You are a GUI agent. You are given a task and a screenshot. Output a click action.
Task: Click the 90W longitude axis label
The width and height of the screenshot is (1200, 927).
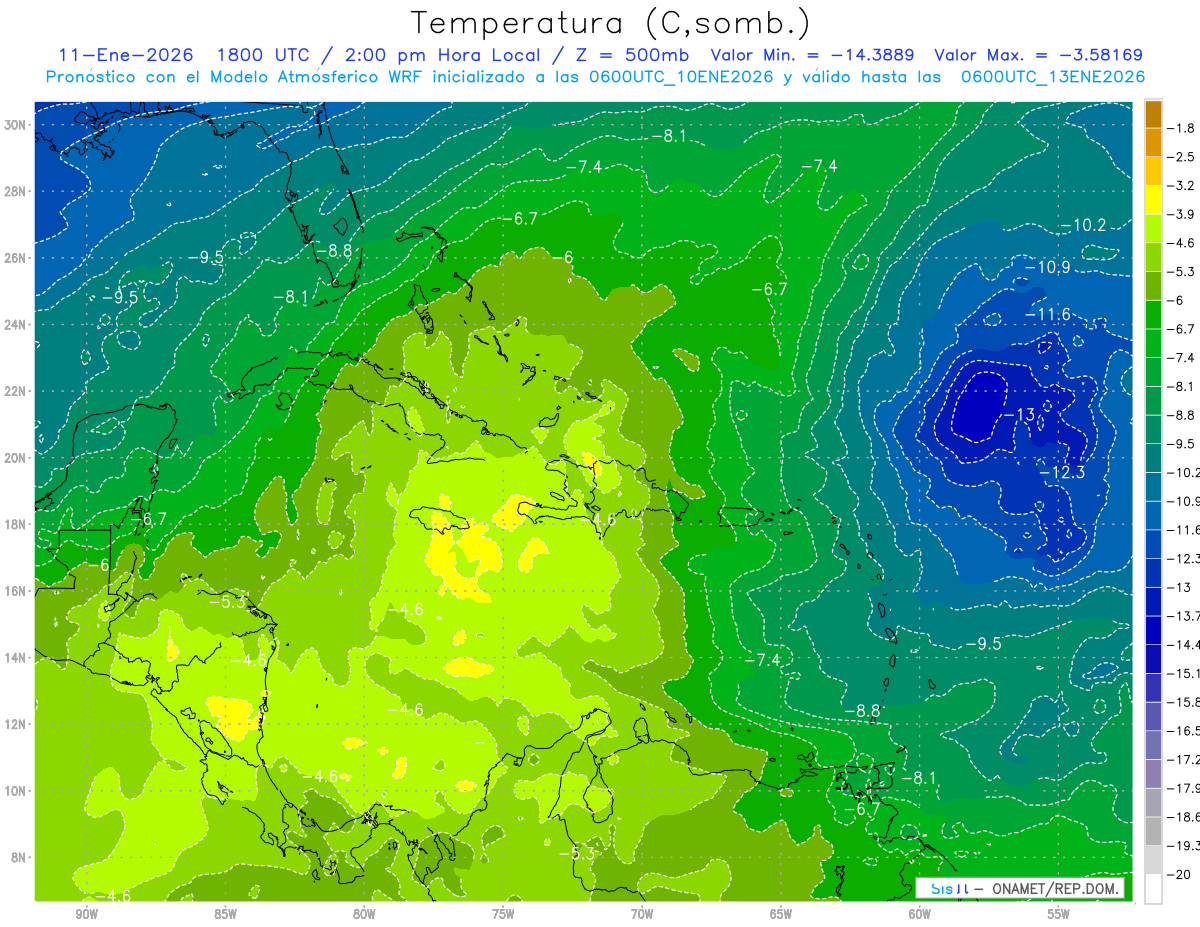point(86,914)
